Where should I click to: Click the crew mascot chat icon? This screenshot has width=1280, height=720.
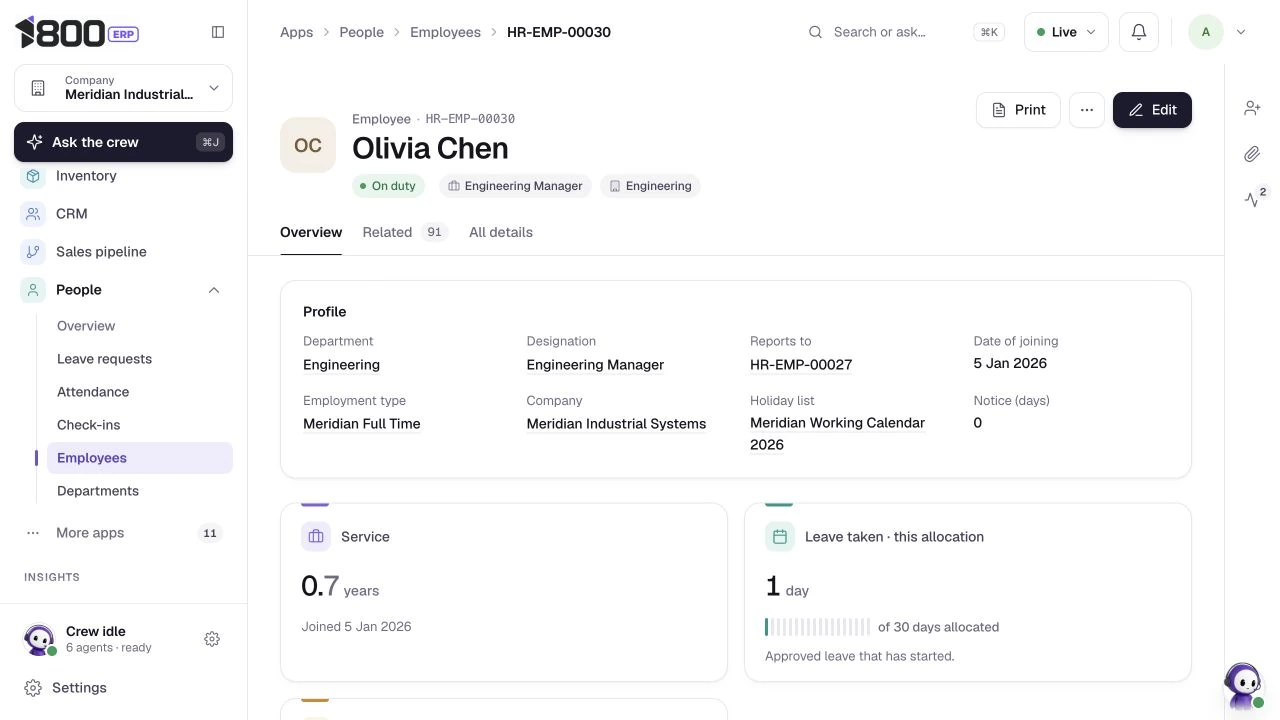click(1243, 685)
